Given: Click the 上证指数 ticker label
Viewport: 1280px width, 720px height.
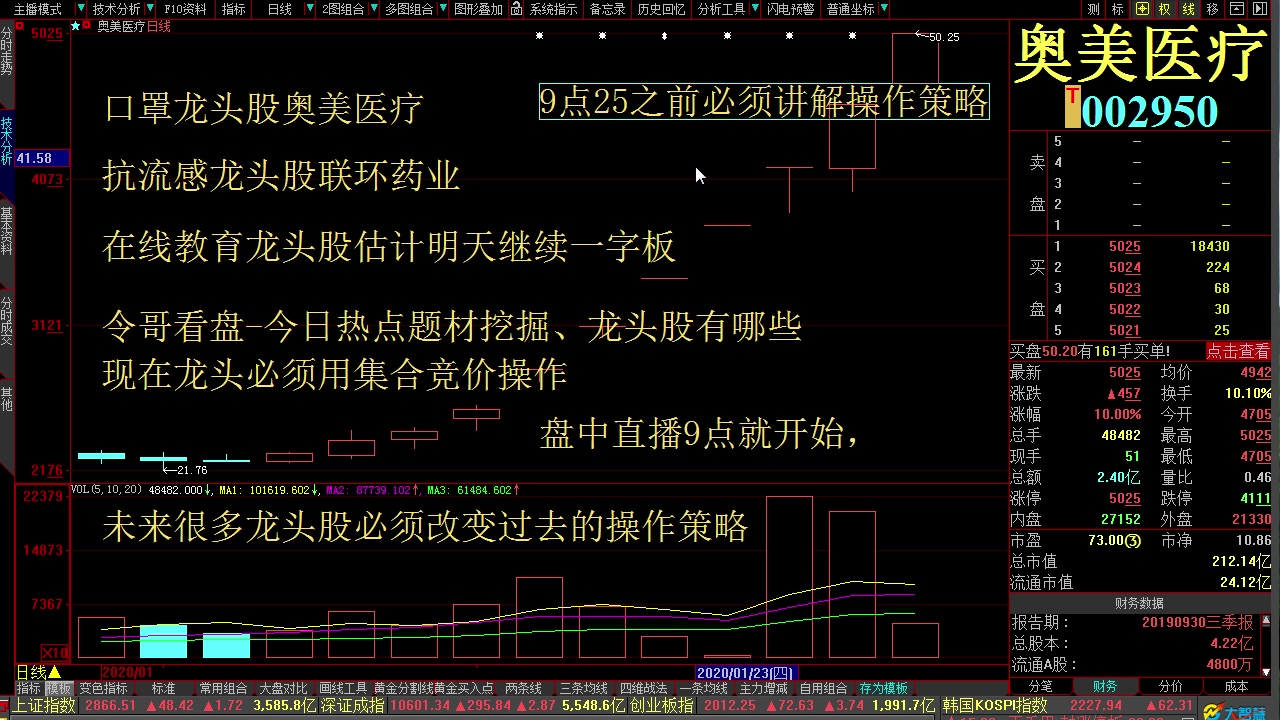Looking at the screenshot, I should coord(45,706).
